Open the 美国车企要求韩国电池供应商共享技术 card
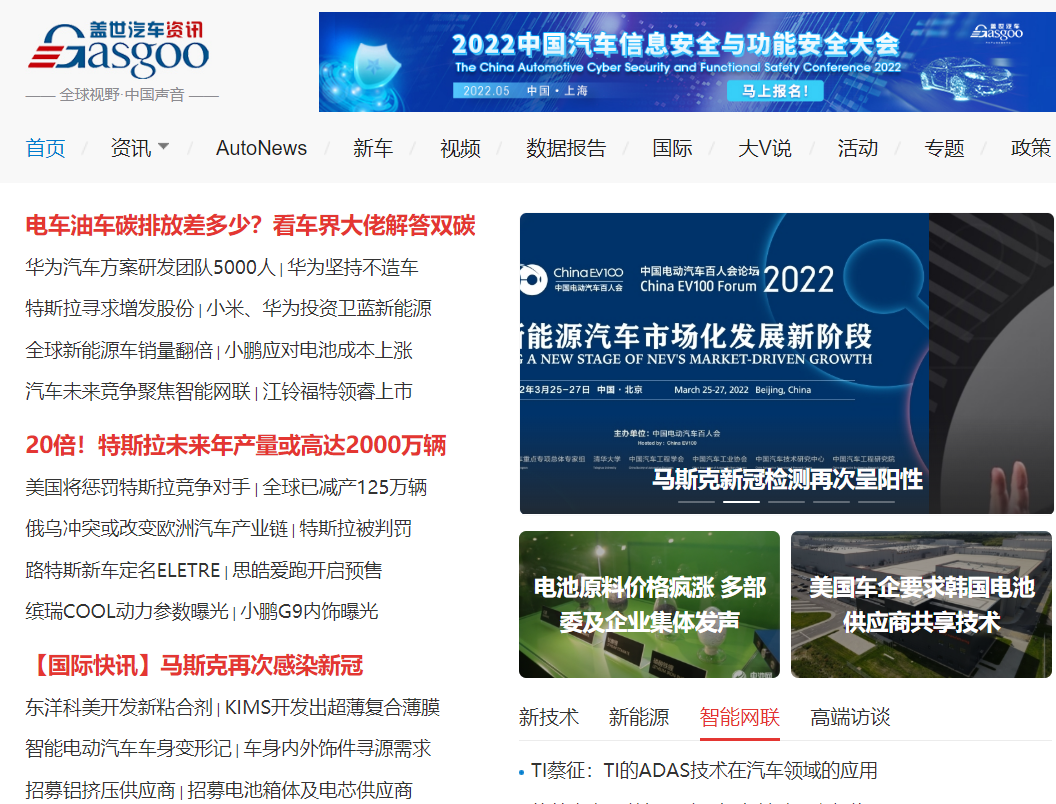Viewport: 1056px width, 804px height. (921, 605)
